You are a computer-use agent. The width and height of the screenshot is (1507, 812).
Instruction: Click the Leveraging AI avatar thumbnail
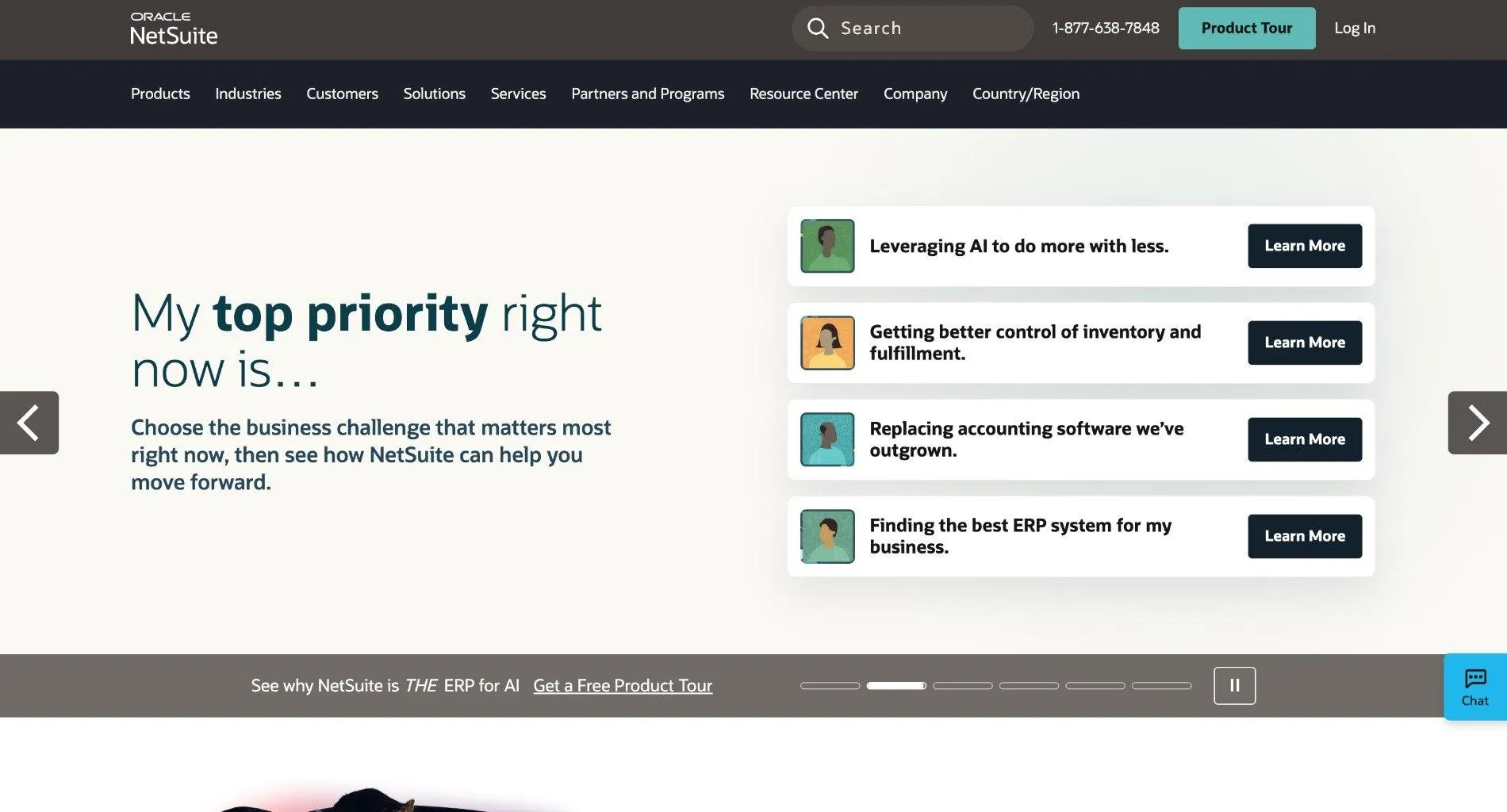(x=827, y=246)
